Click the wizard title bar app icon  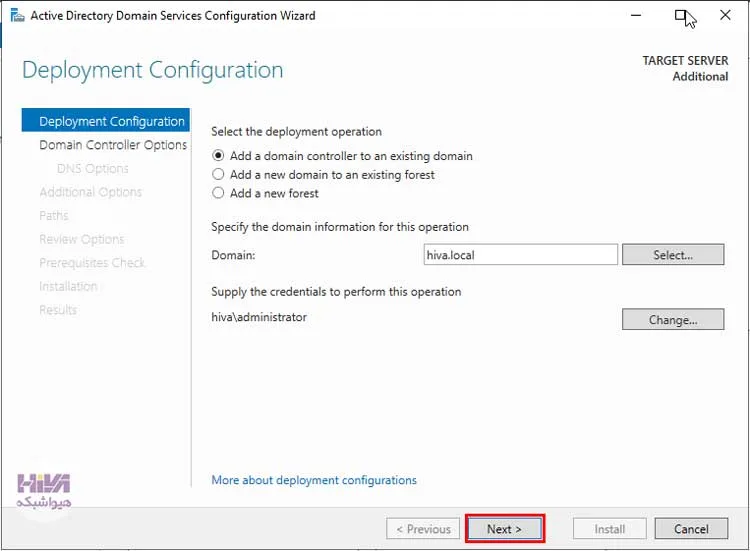tap(17, 15)
